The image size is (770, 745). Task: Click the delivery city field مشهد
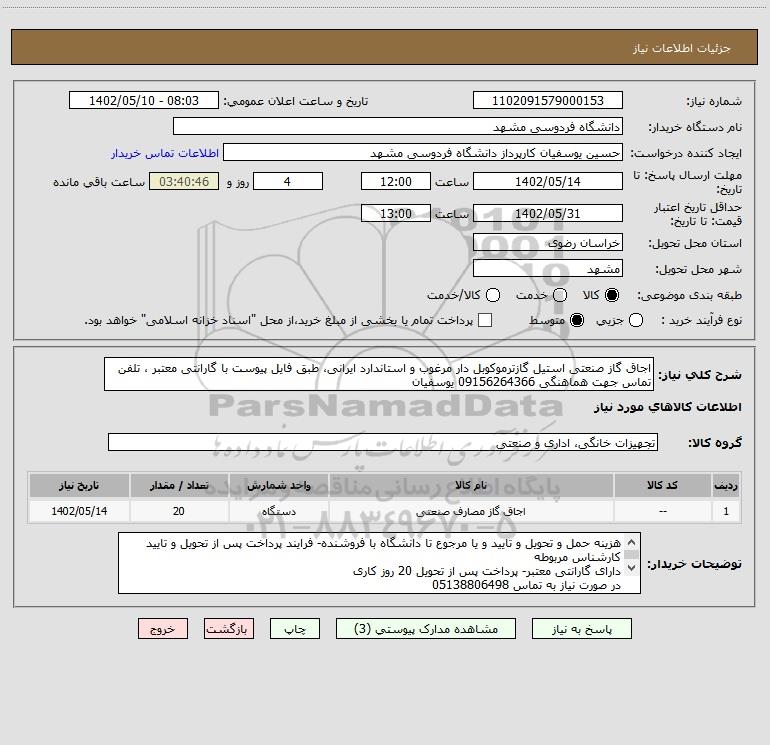tap(548, 269)
